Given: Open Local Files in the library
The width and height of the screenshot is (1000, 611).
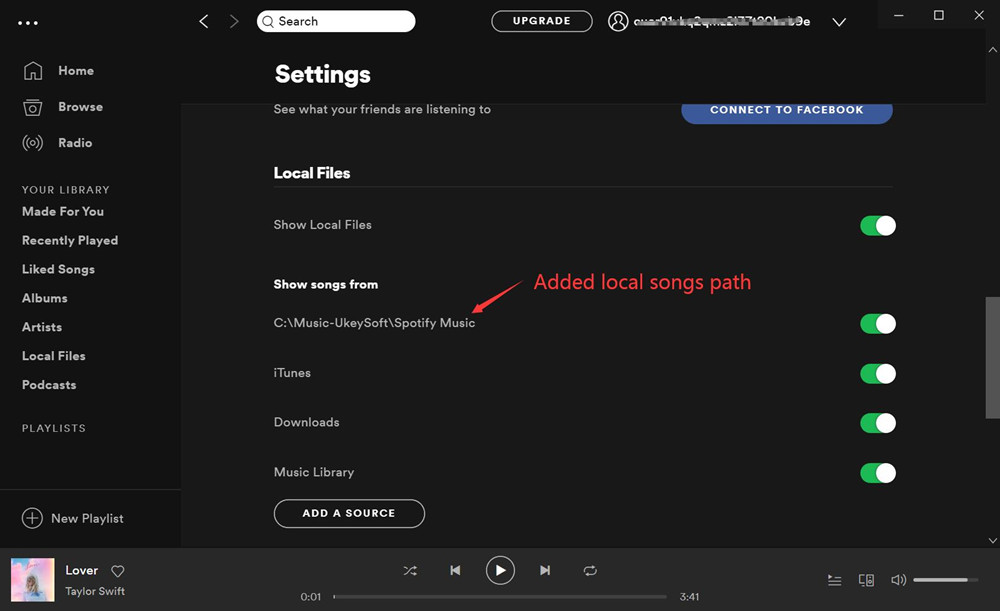Looking at the screenshot, I should [54, 356].
